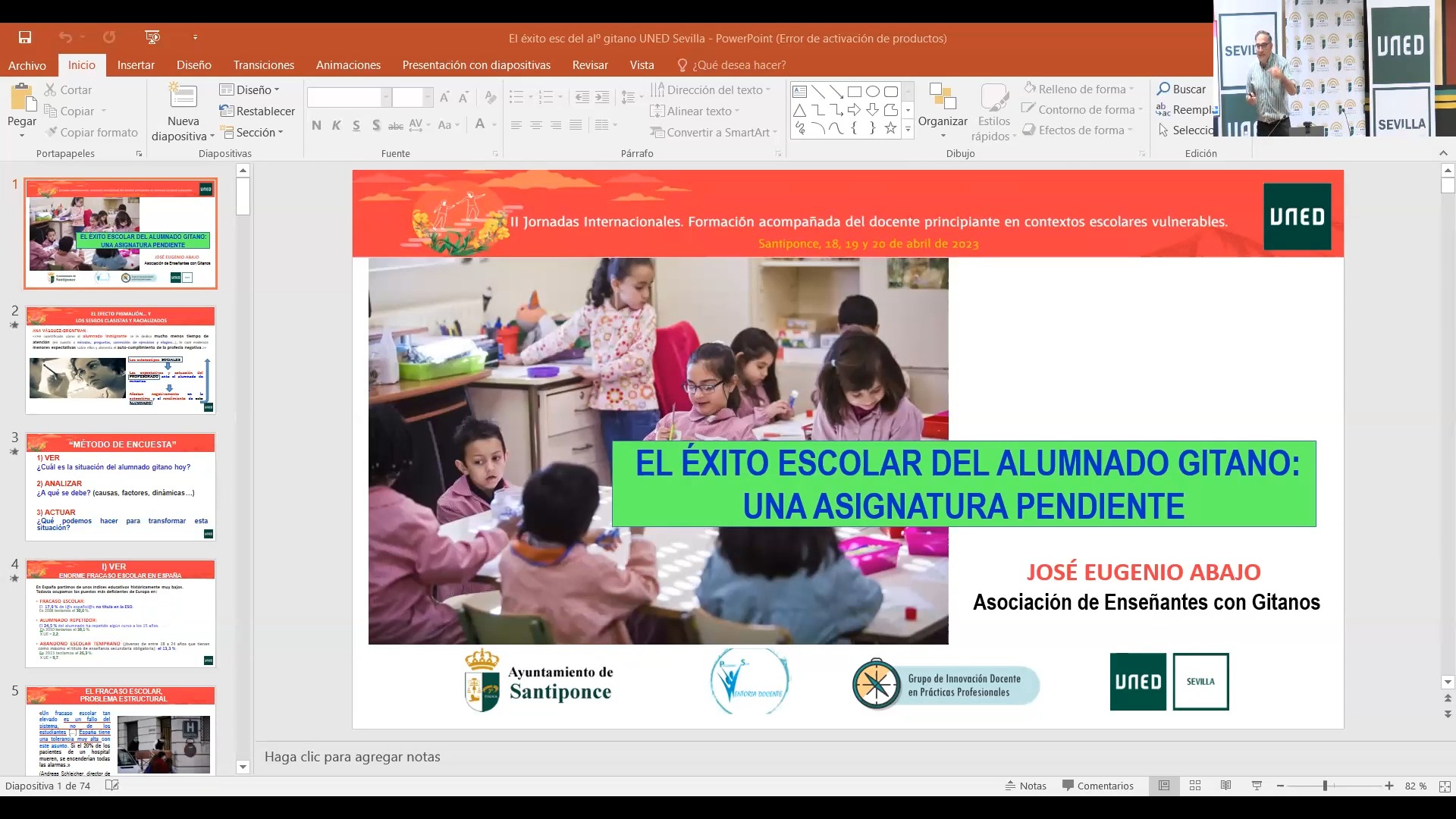Open Dirección del texto dropdown
The height and width of the screenshot is (819, 1456).
(x=711, y=89)
